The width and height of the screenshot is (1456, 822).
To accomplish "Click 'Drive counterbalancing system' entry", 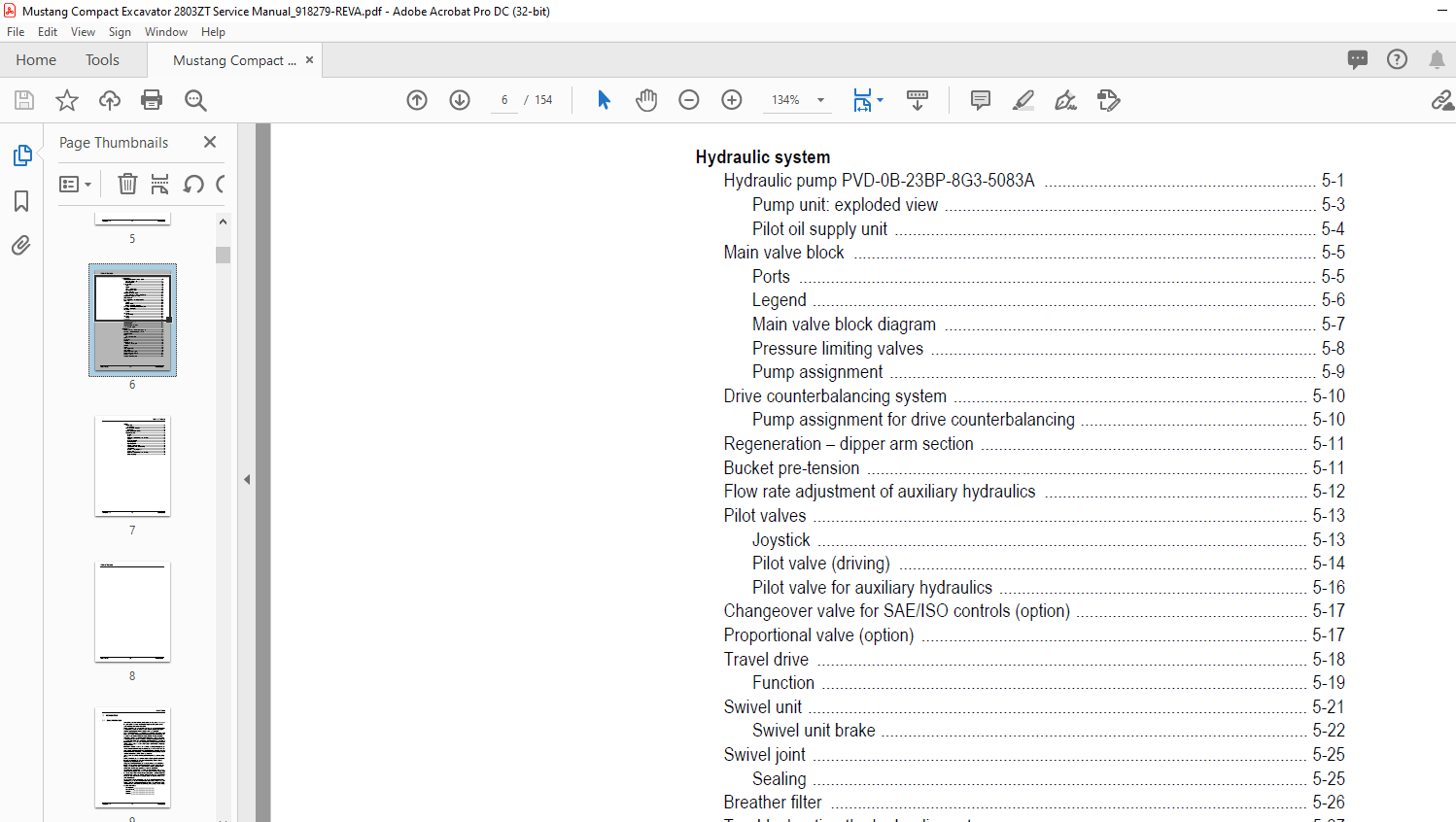I will coord(835,395).
